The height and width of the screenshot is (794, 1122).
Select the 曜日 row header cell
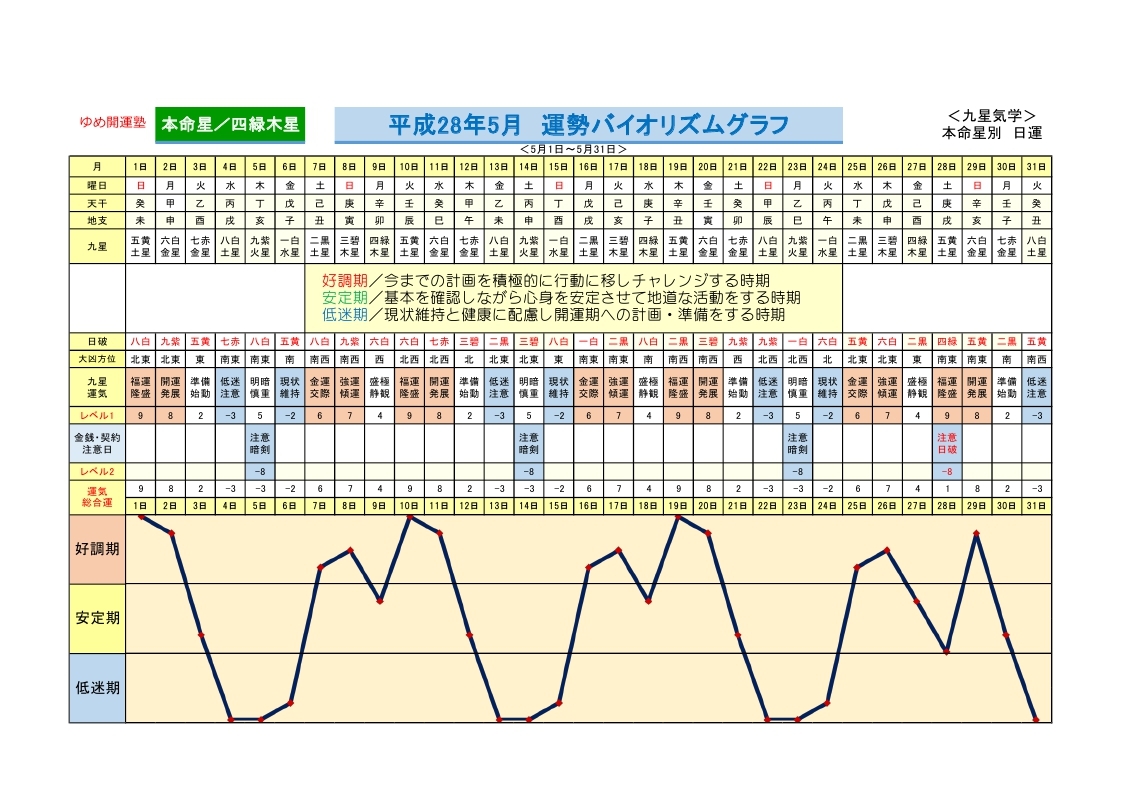[97, 185]
